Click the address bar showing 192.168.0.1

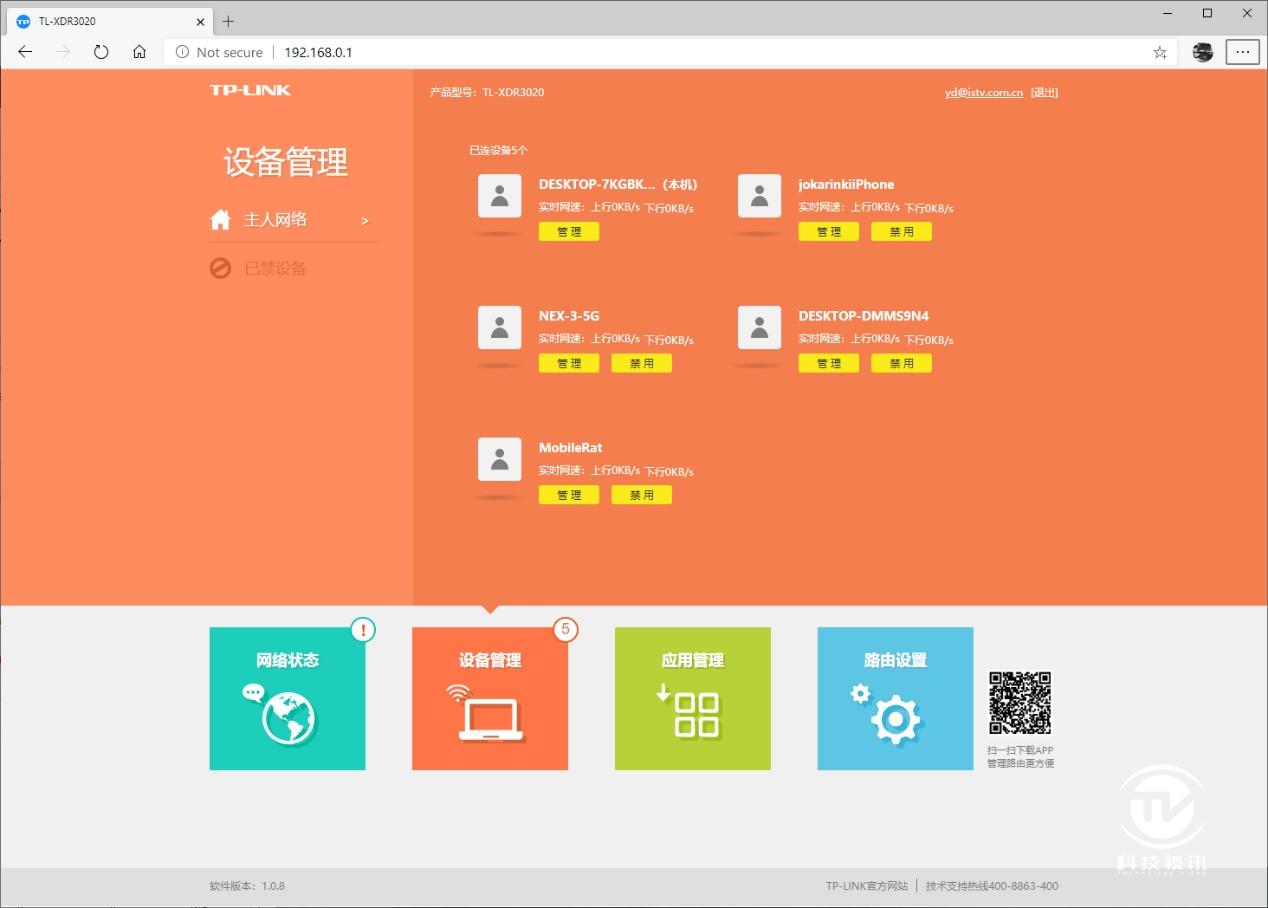(x=318, y=52)
